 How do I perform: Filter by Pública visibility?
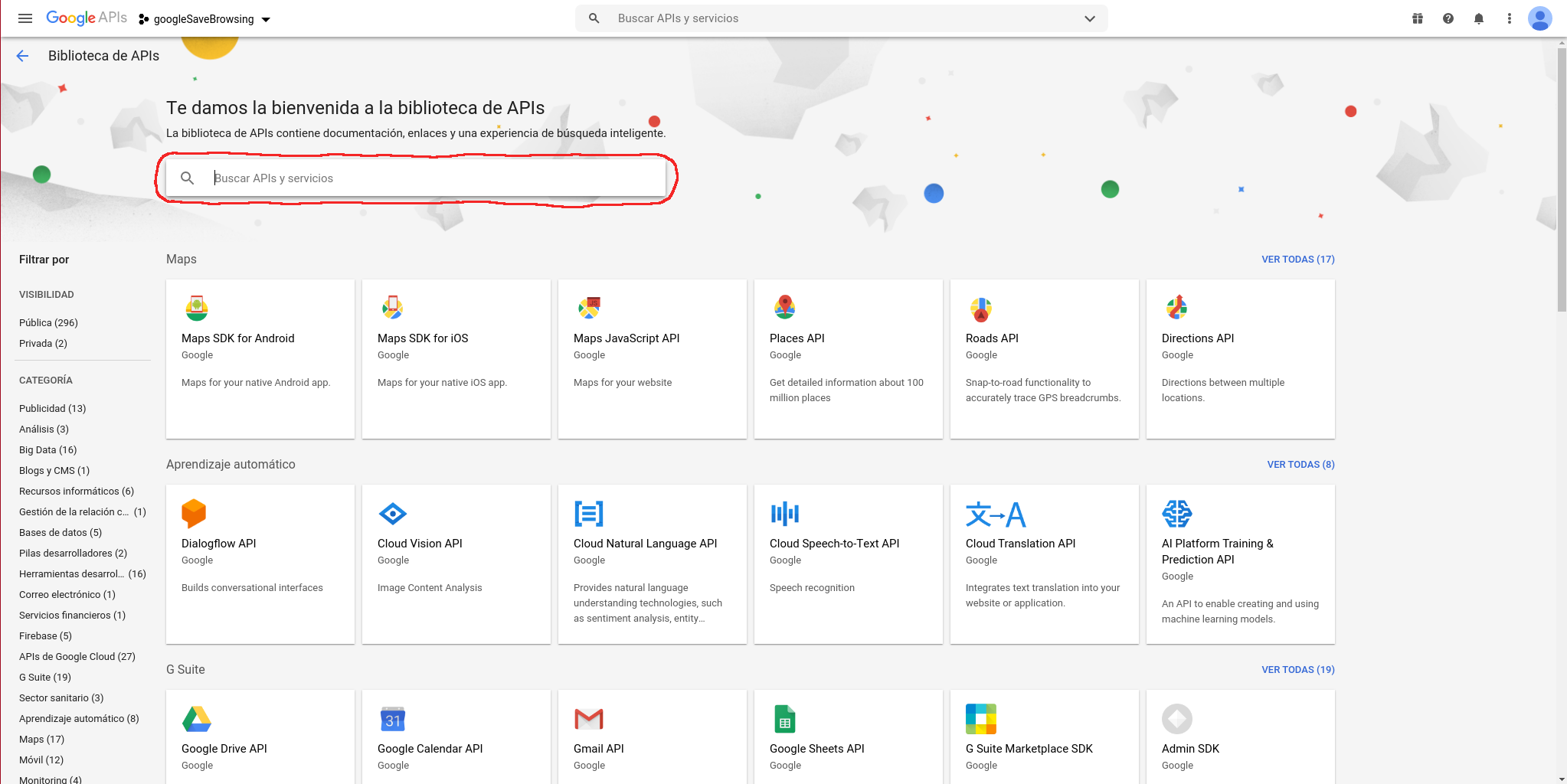pyautogui.click(x=48, y=322)
